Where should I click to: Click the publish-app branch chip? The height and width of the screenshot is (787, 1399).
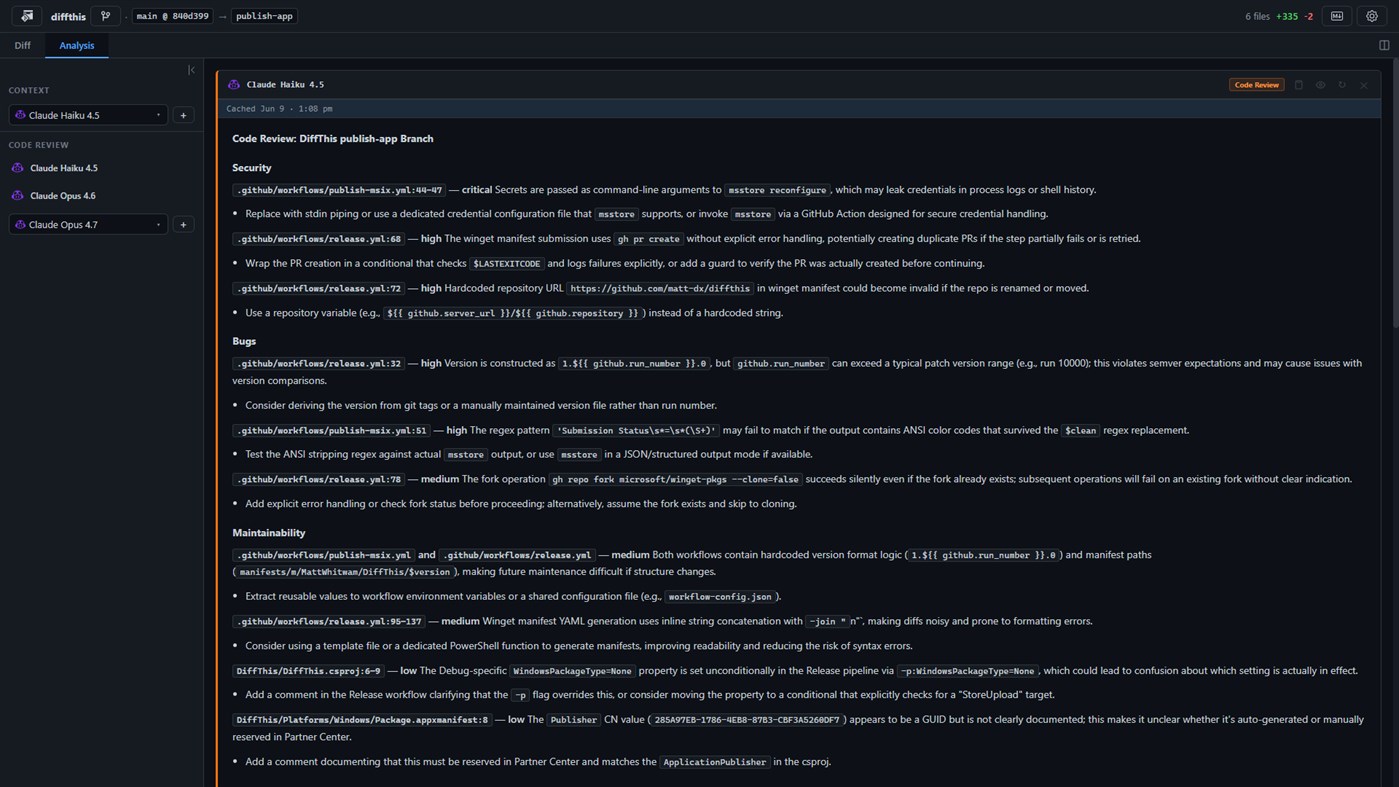pos(264,16)
